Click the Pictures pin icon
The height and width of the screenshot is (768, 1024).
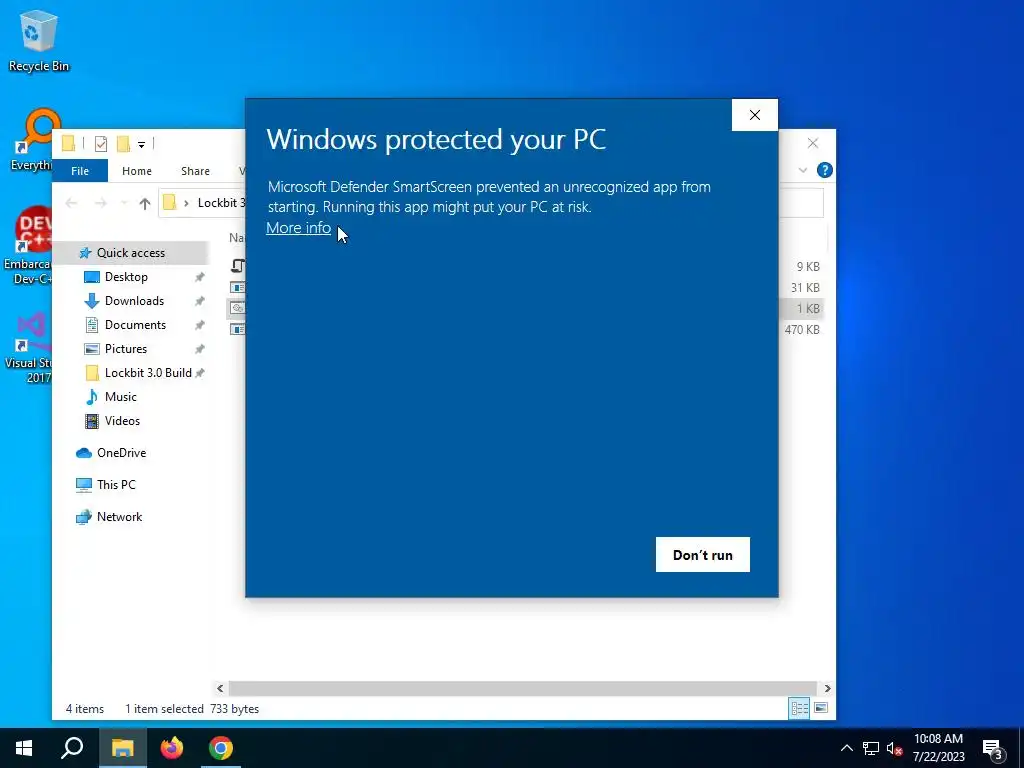coord(200,349)
